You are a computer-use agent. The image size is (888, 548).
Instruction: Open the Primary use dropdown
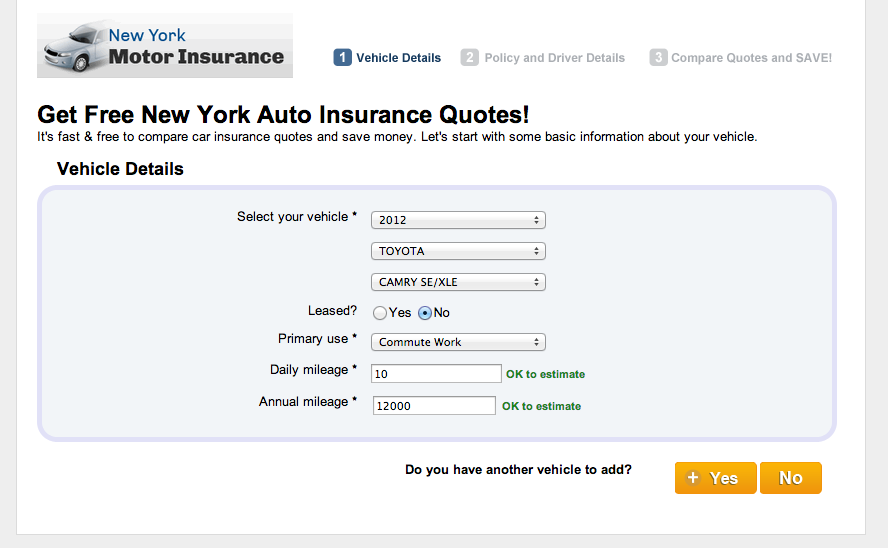point(458,342)
